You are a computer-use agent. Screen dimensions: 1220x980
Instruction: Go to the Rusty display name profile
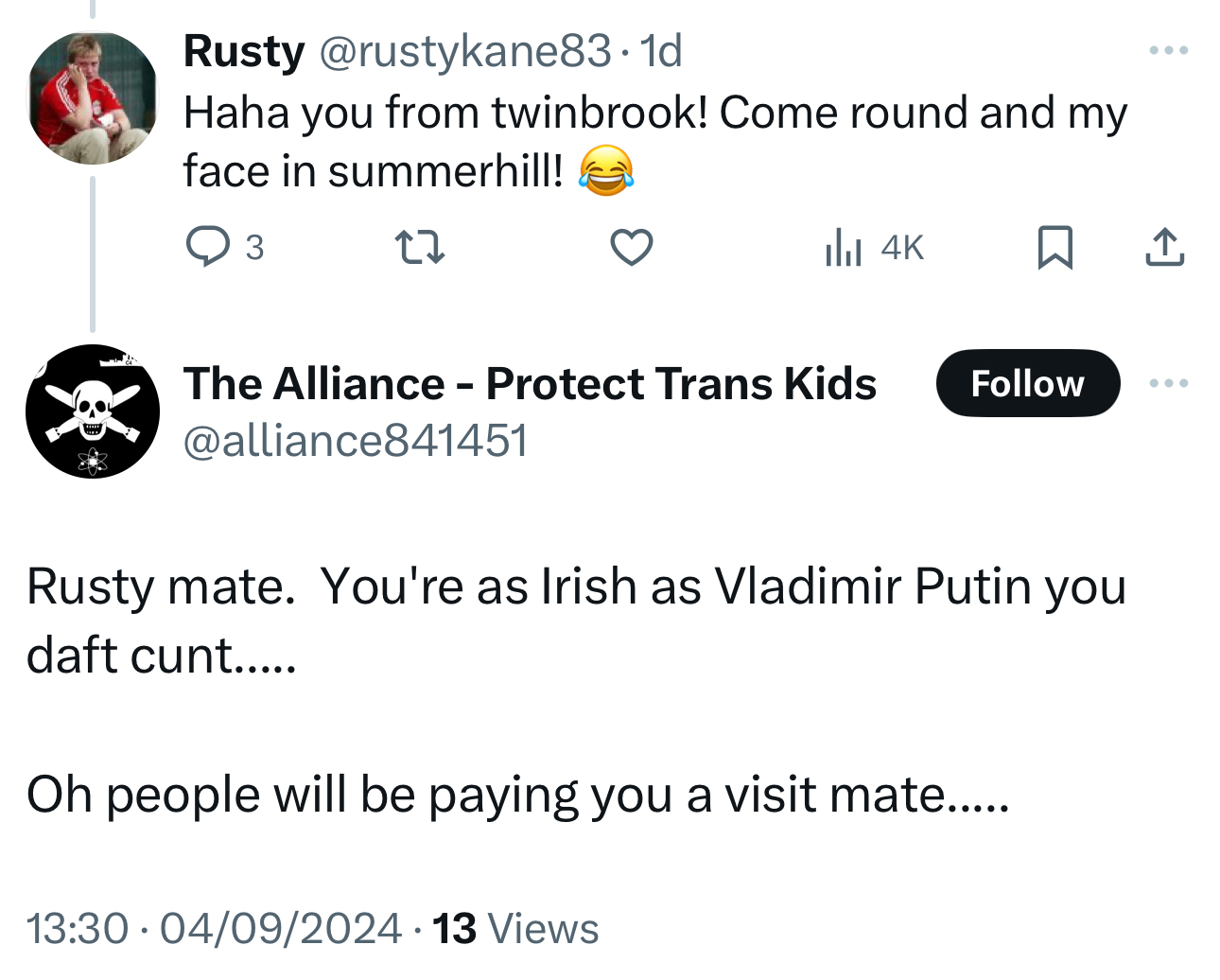click(244, 51)
